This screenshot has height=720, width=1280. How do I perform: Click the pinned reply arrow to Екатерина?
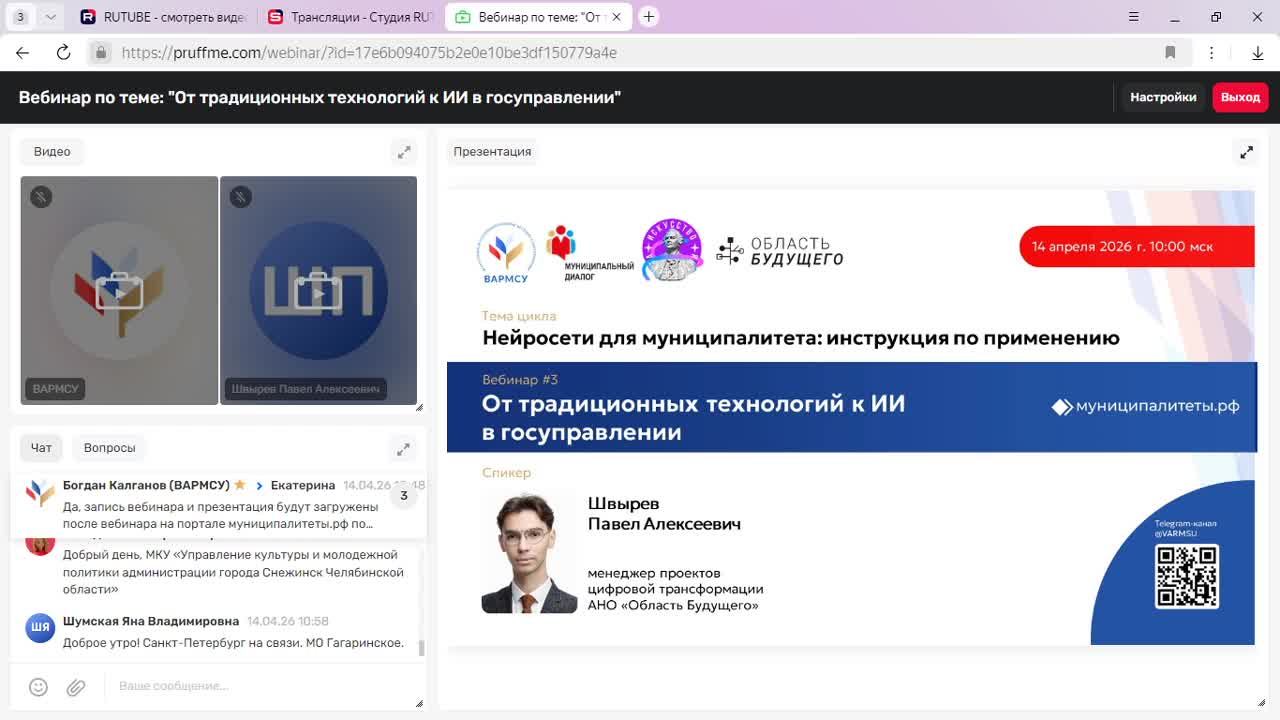(259, 486)
